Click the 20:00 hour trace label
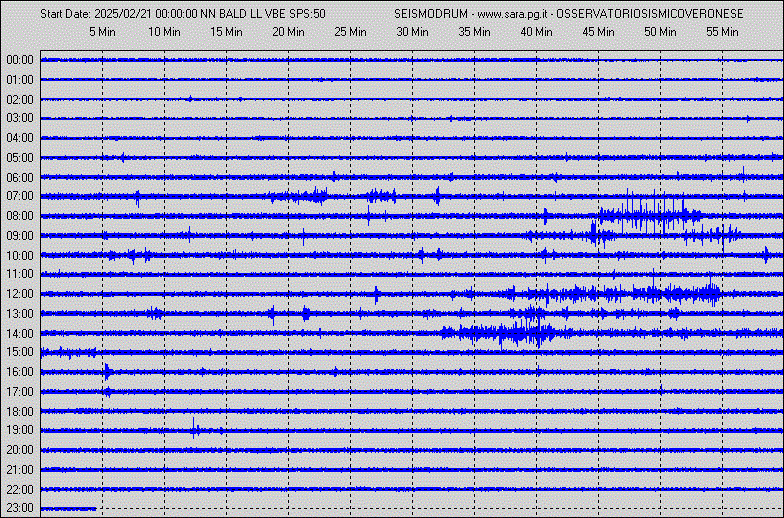This screenshot has height=518, width=784. point(20,450)
